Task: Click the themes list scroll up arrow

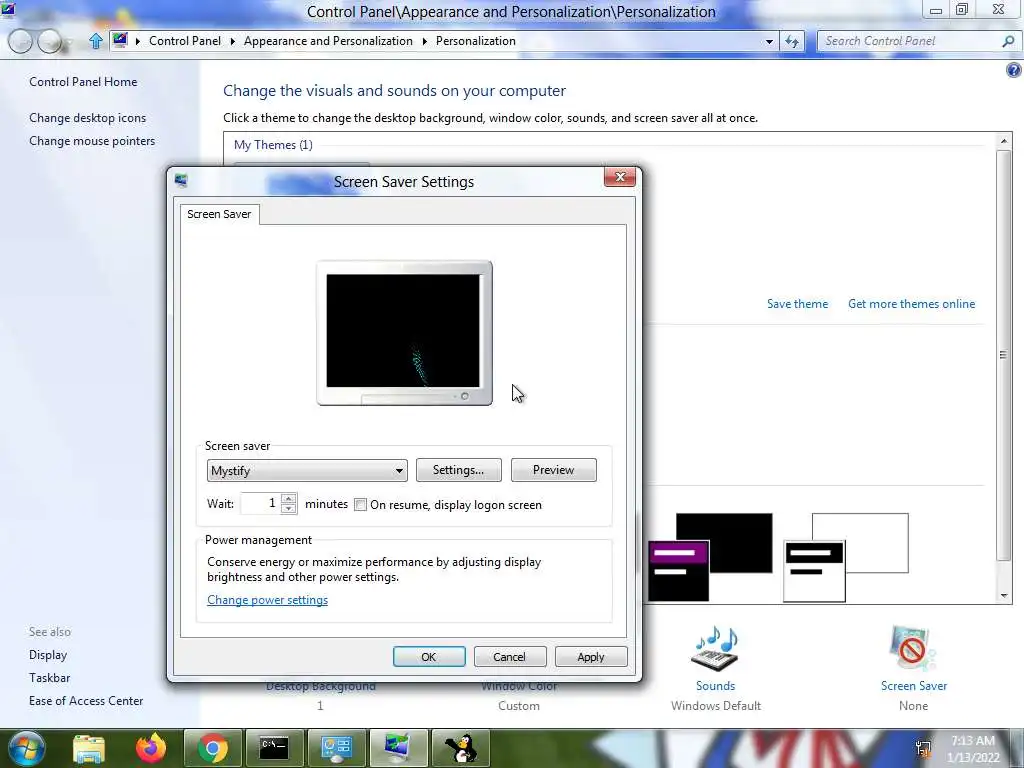Action: click(1004, 140)
